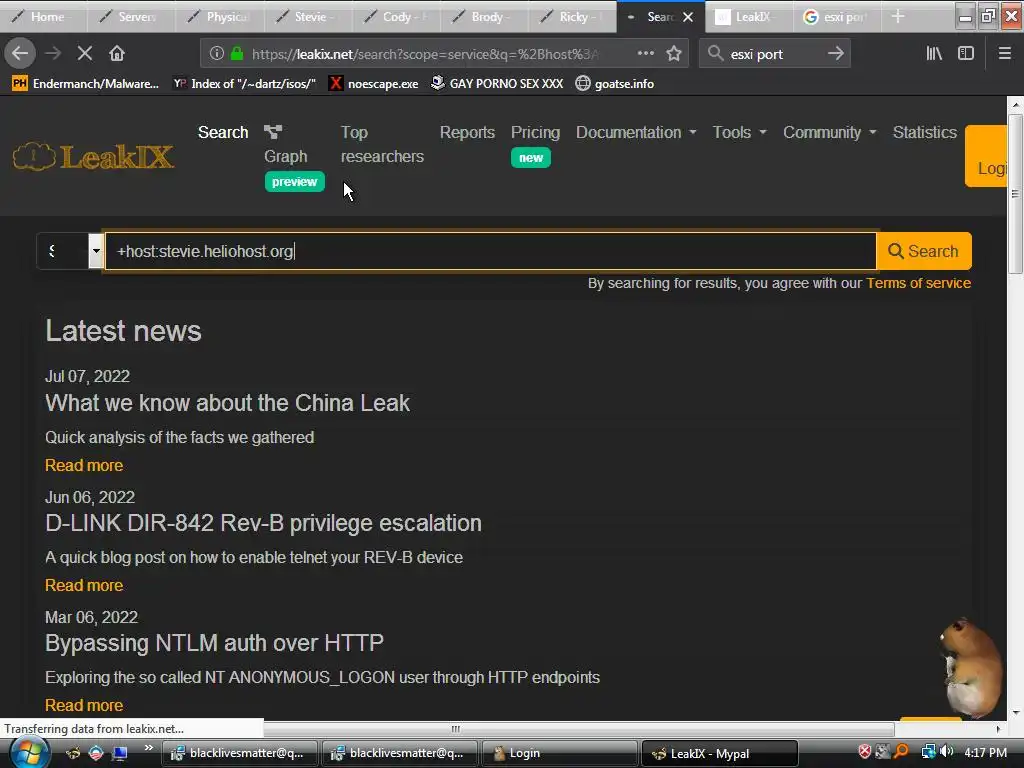Image resolution: width=1024 pixels, height=768 pixels.
Task: Open the Windows Start orb
Action: [29, 753]
